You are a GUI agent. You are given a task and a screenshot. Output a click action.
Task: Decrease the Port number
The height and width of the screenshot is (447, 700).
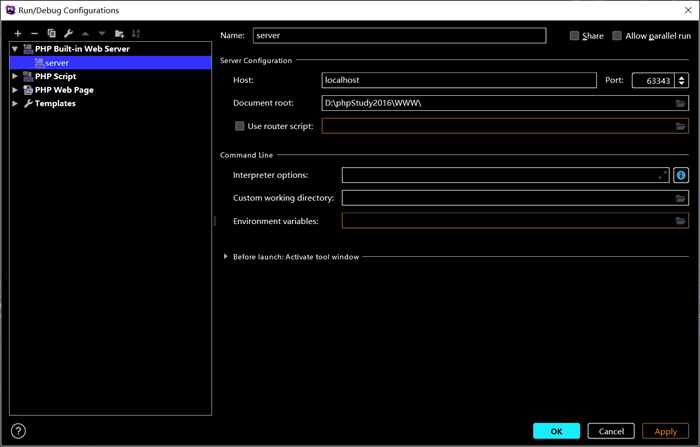click(x=681, y=84)
